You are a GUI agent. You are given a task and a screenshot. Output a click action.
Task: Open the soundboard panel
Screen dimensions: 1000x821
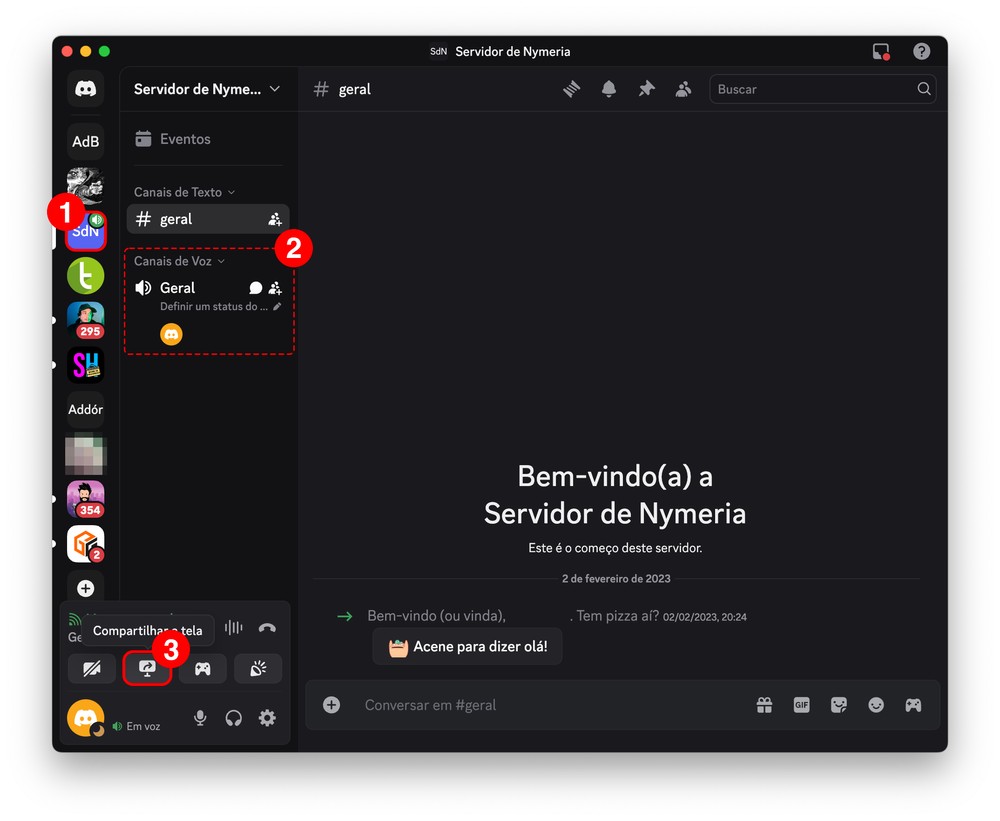(x=257, y=668)
